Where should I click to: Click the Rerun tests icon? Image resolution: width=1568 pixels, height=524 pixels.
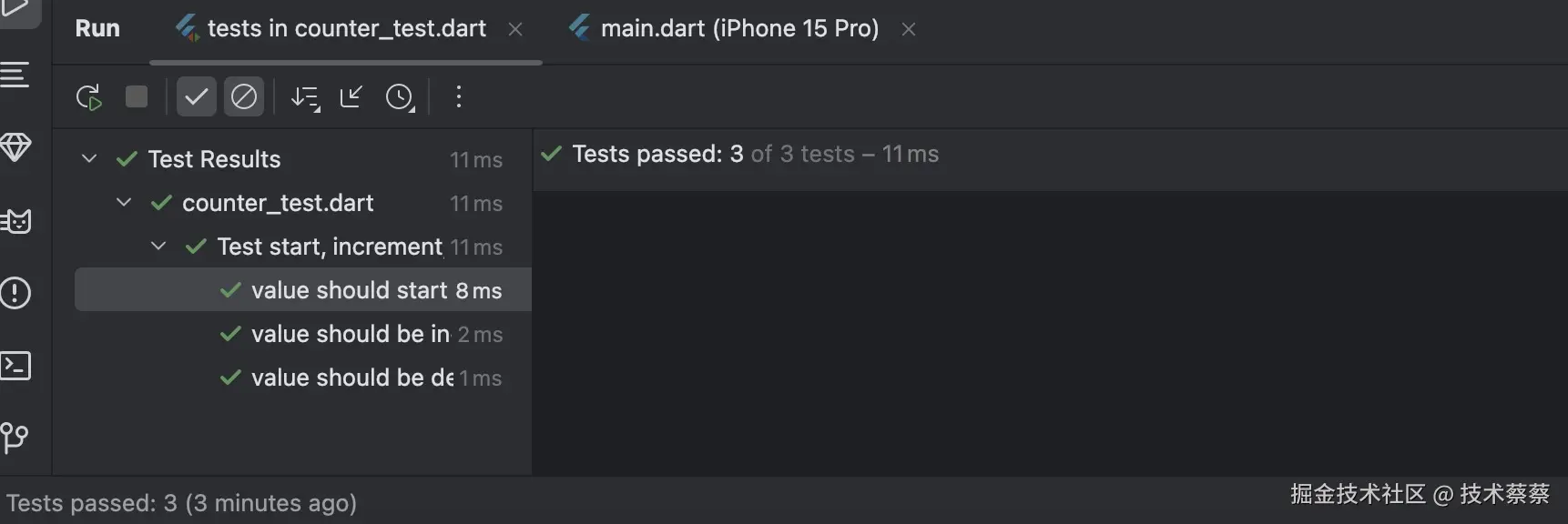88,97
